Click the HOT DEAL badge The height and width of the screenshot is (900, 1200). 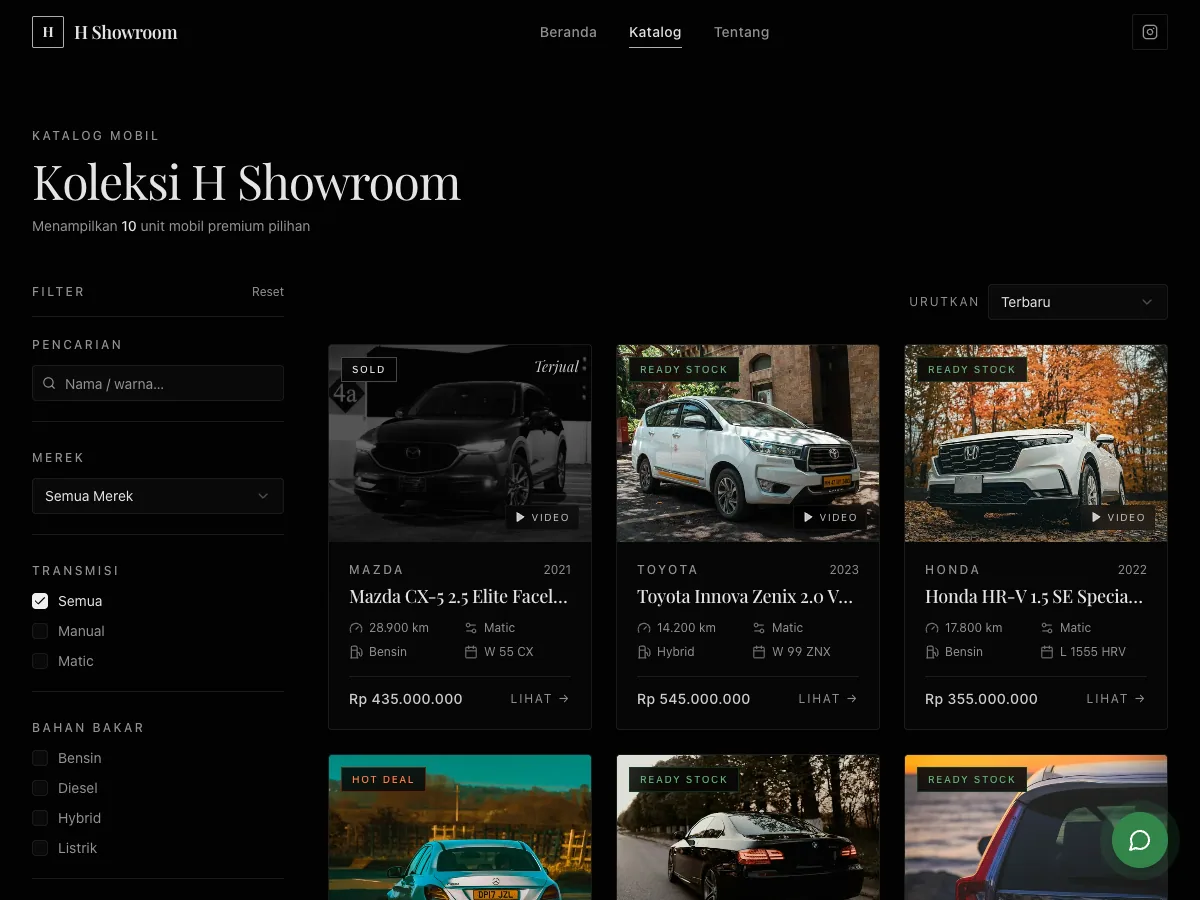coord(383,779)
